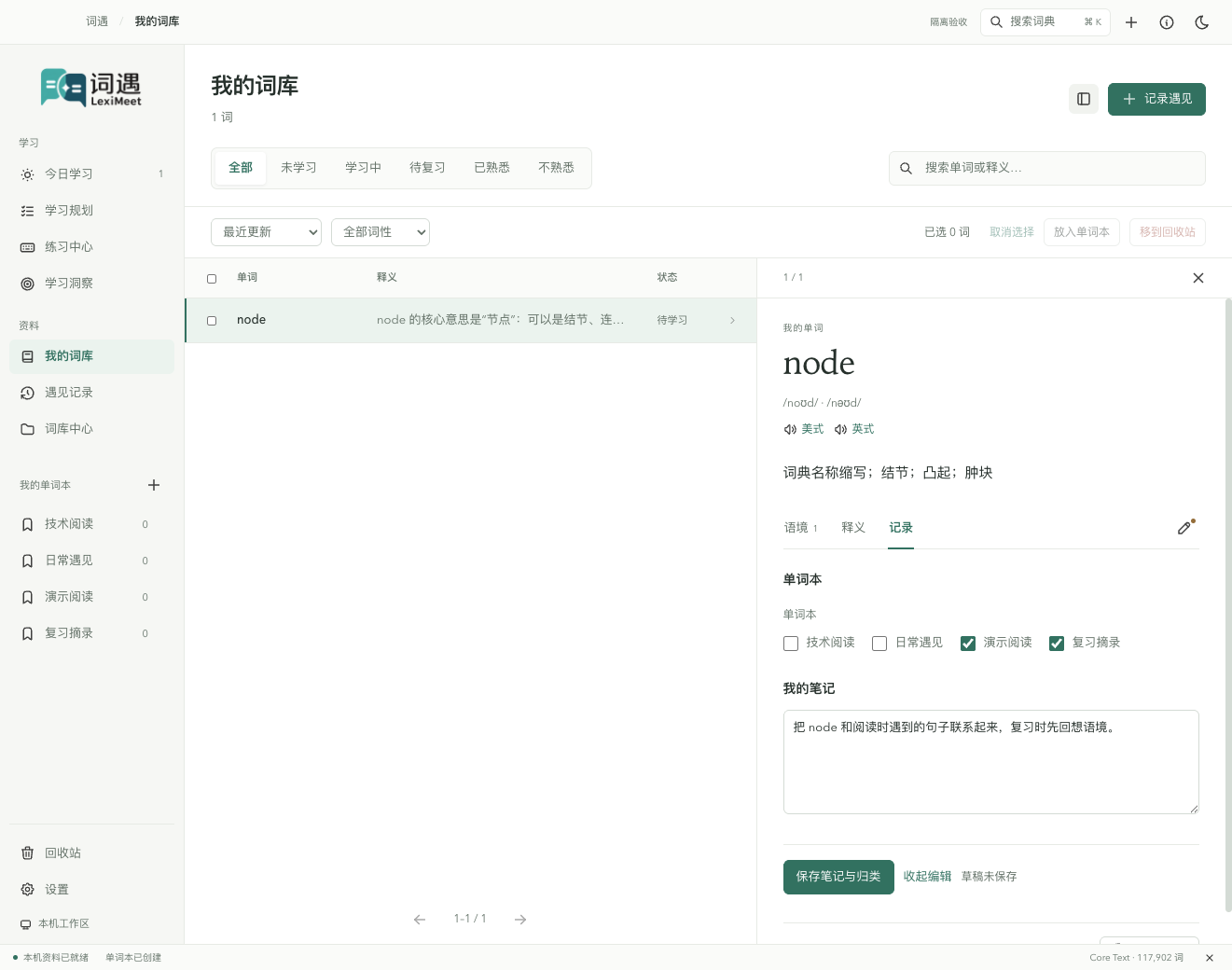Open the 语境 tab
Viewport: 1232px width, 970px height.
click(800, 528)
